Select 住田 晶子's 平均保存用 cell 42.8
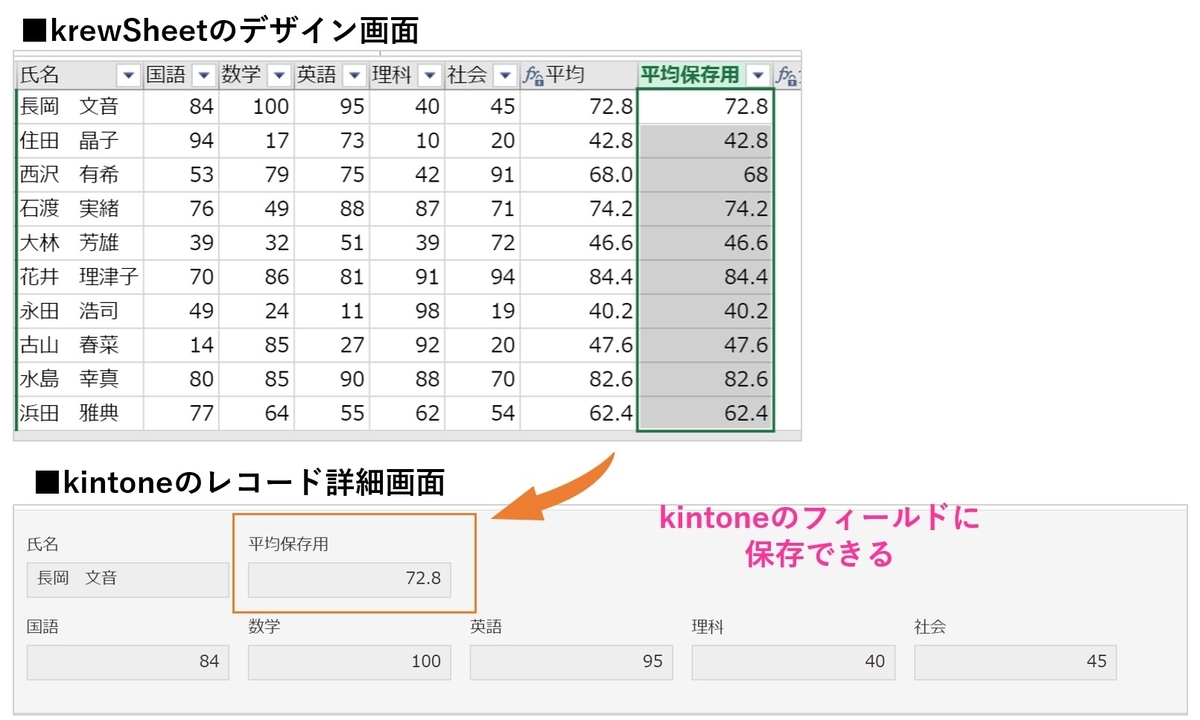Image resolution: width=1200 pixels, height=720 pixels. (x=705, y=141)
